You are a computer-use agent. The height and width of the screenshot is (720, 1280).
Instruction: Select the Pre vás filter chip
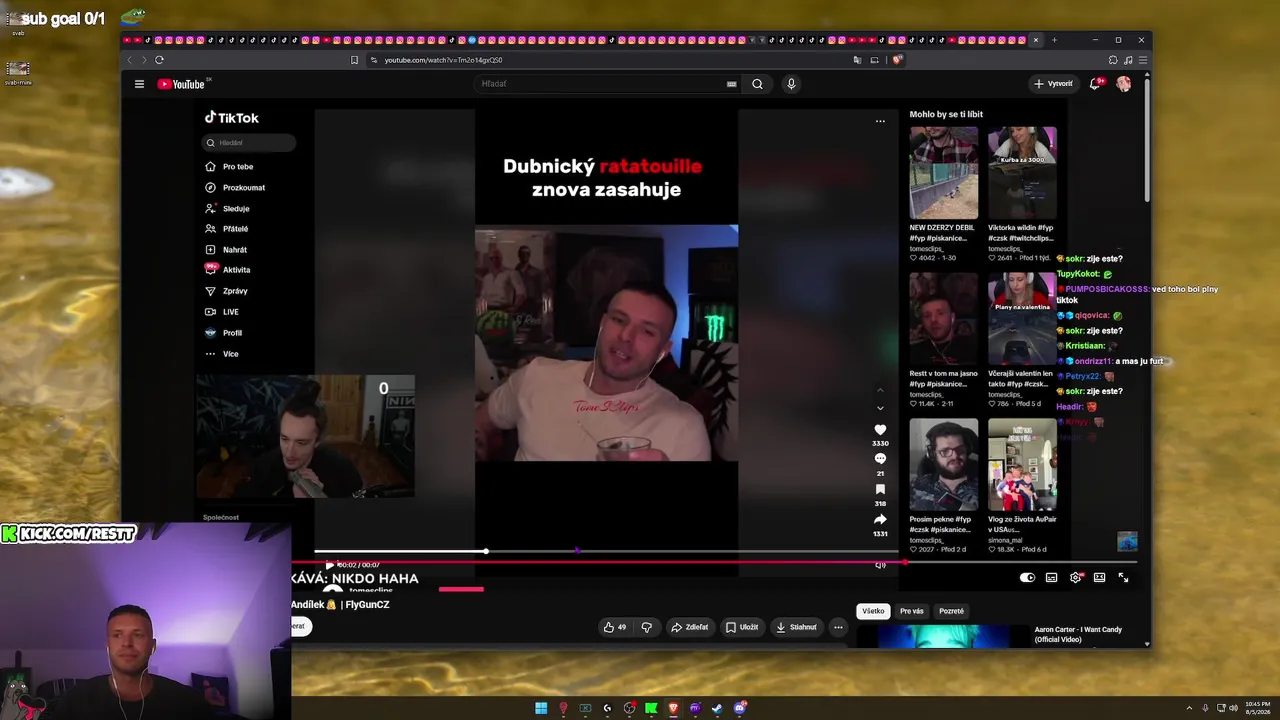912,611
